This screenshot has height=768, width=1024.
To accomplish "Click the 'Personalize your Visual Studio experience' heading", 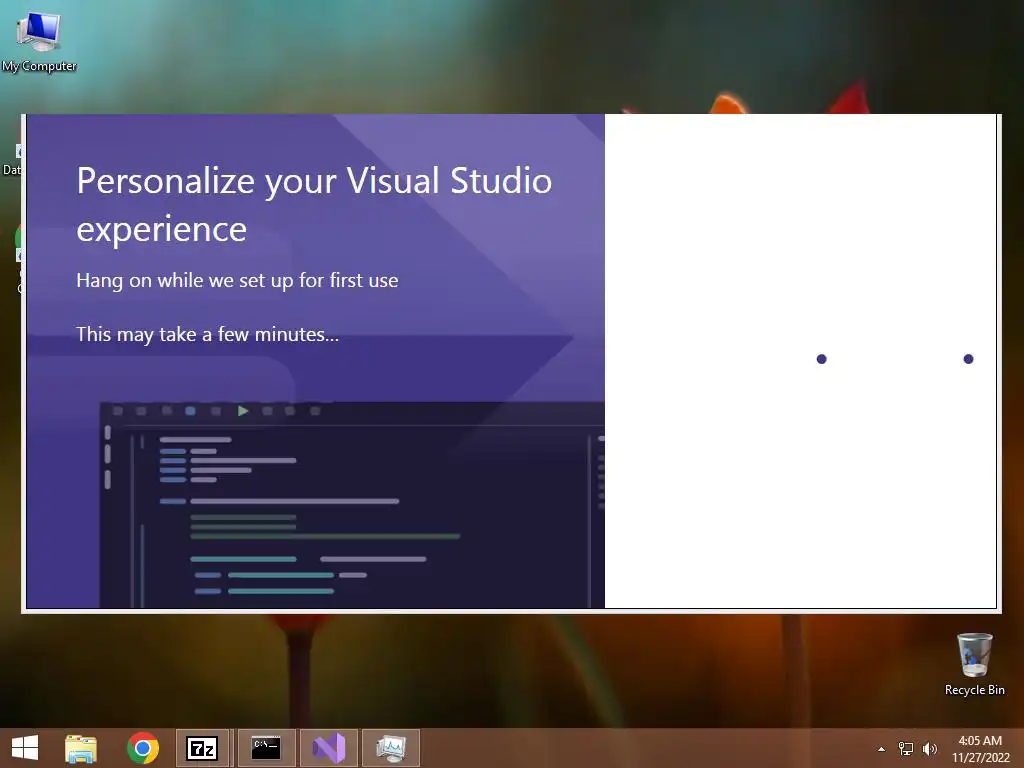I will click(x=314, y=204).
